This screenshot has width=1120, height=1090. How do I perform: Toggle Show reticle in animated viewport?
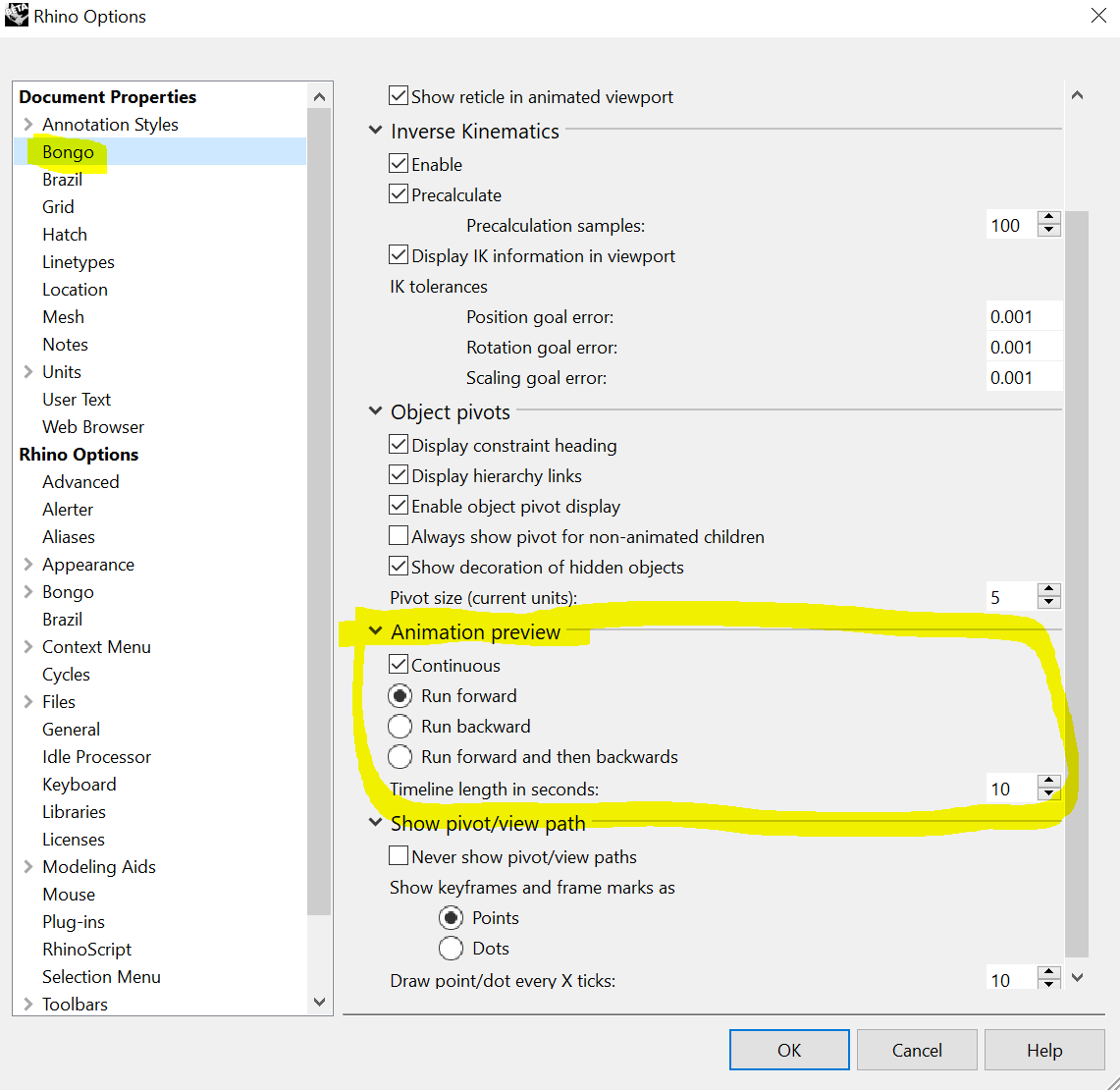point(399,96)
